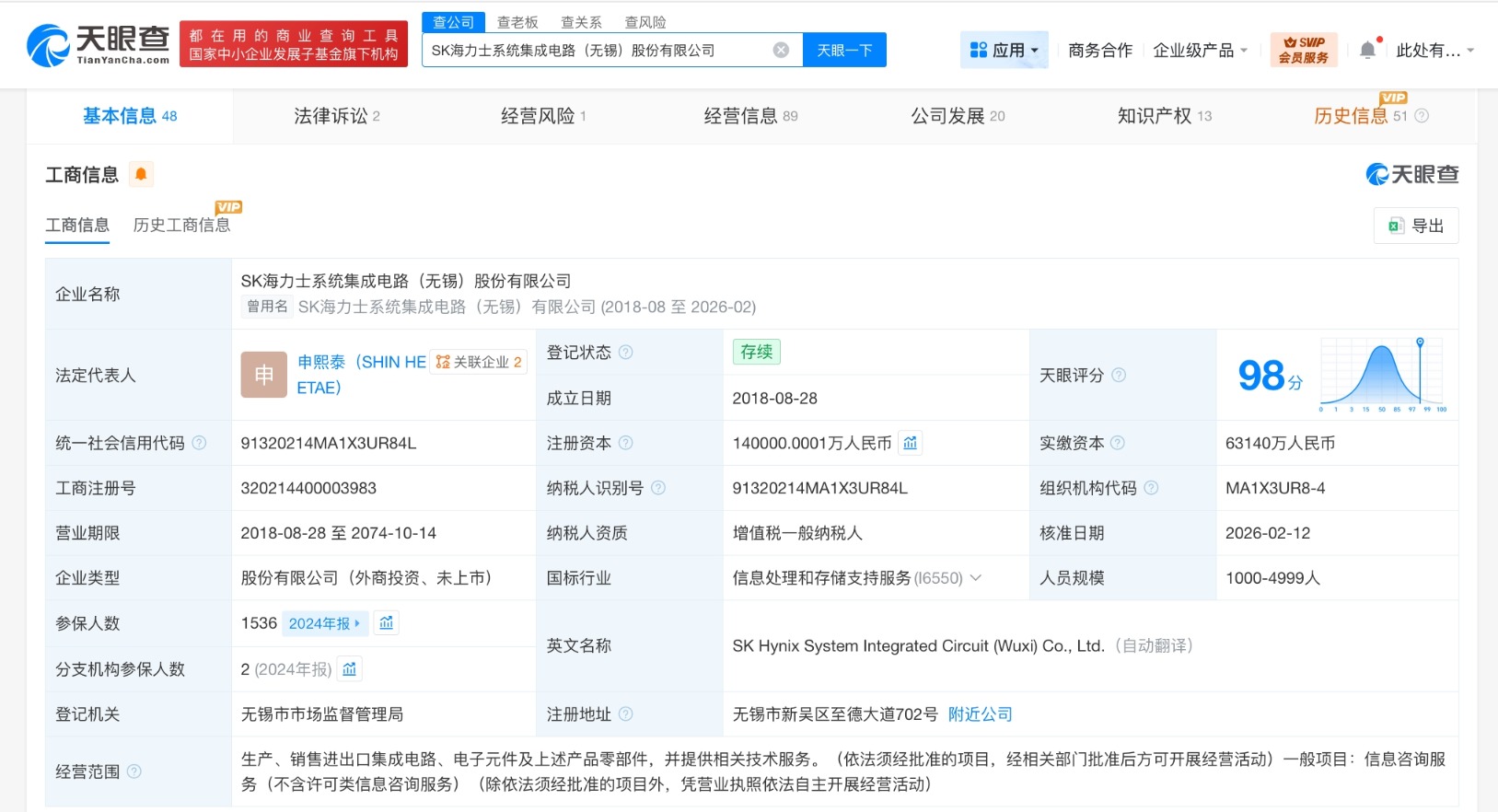Open chart icon next to 注册资本 value
Viewport: 1498px width, 812px height.
point(911,443)
